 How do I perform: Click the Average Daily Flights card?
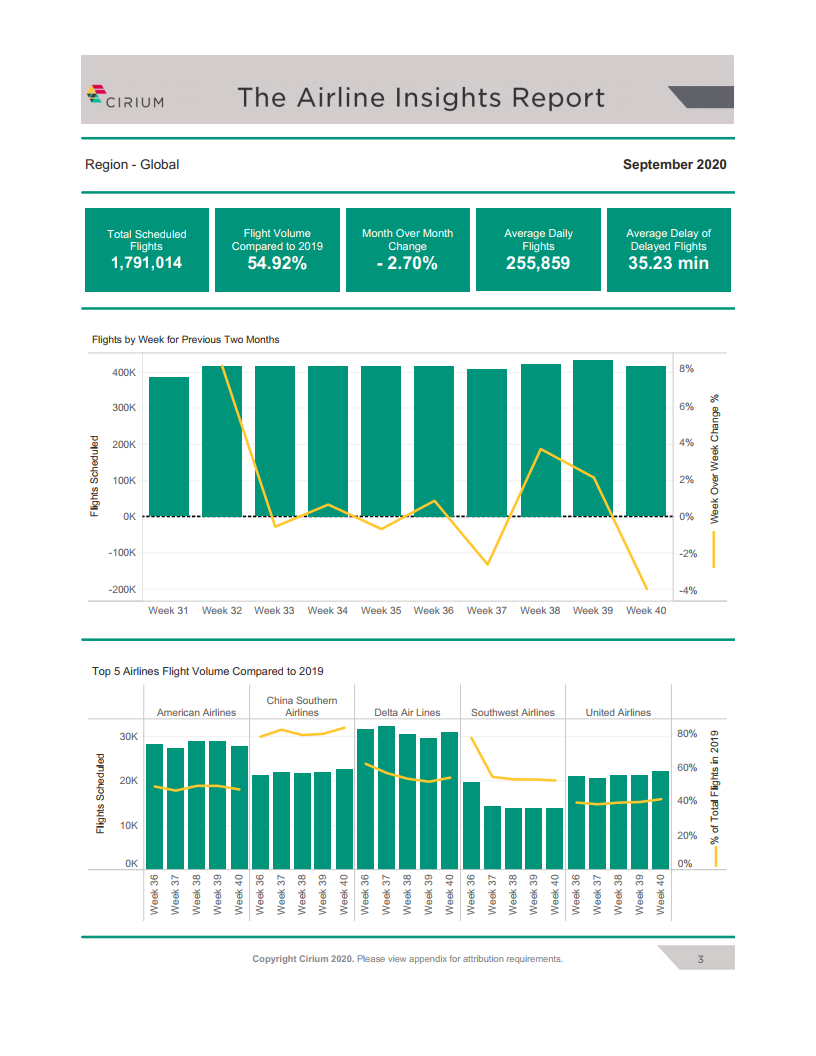coord(538,250)
